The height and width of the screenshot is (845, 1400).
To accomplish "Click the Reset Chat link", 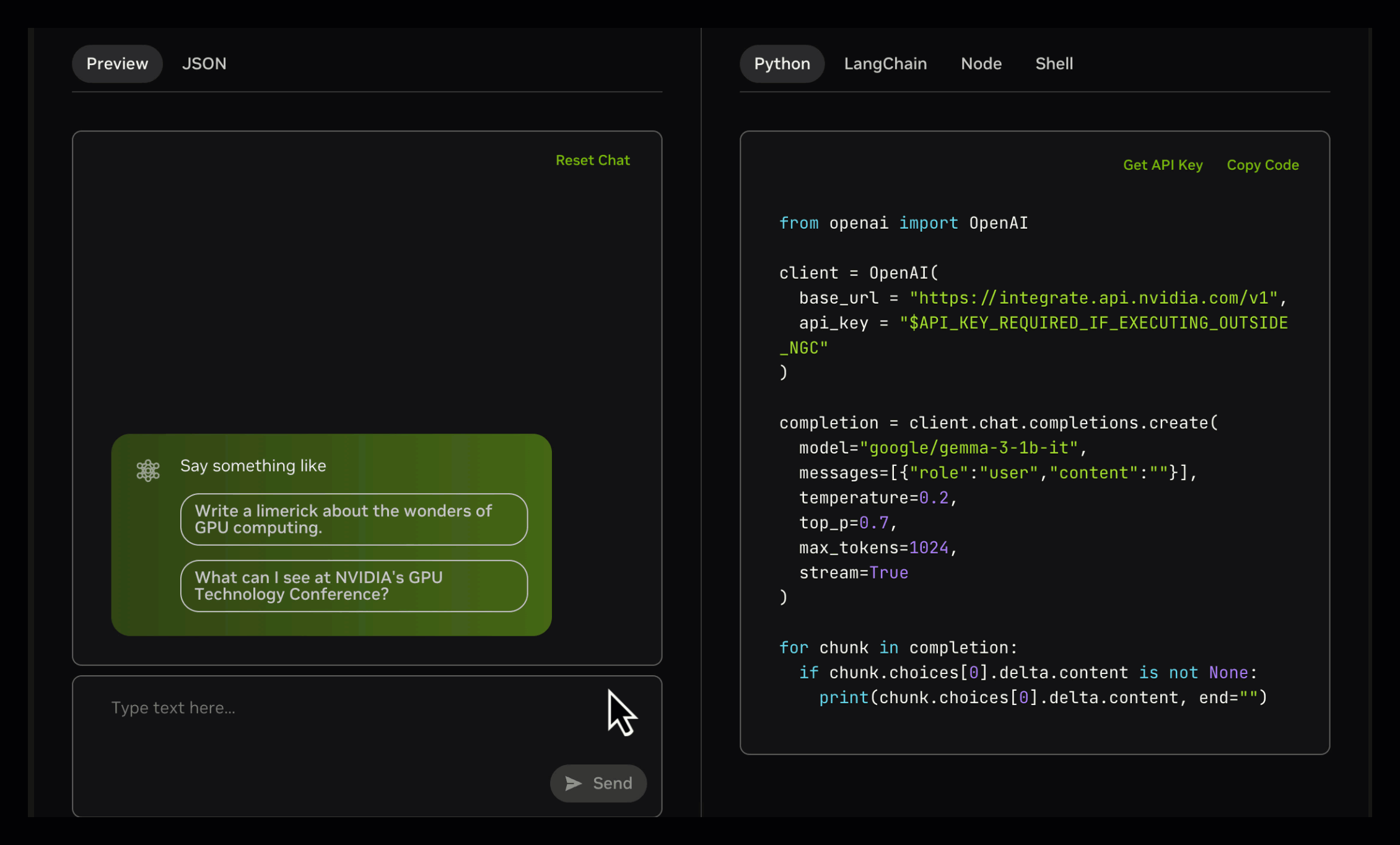I will (592, 160).
